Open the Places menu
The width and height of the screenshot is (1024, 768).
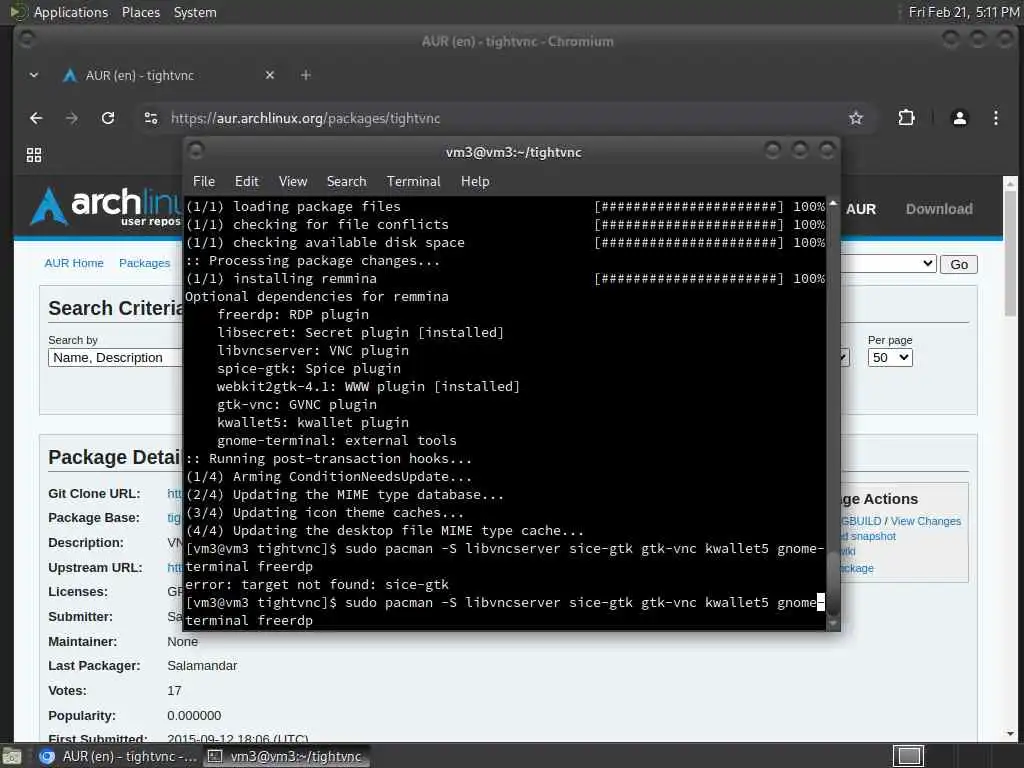pyautogui.click(x=141, y=12)
